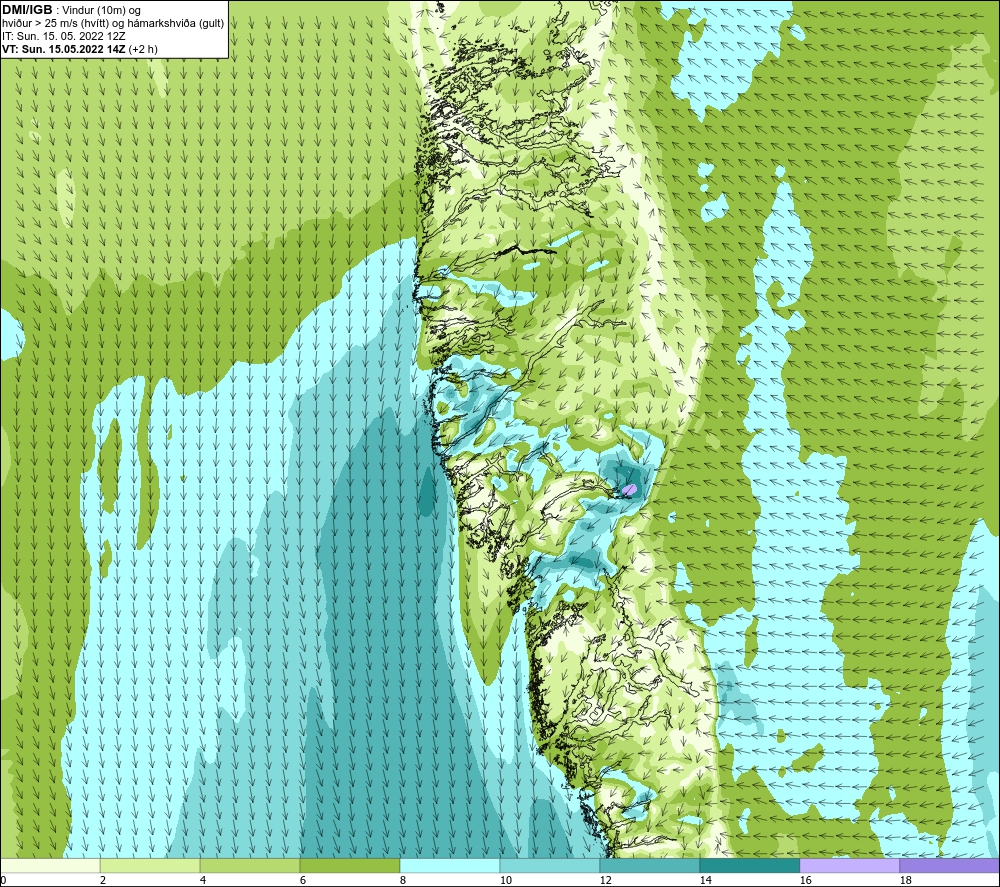
Task: Click legend scale label 6
Action: (x=303, y=881)
